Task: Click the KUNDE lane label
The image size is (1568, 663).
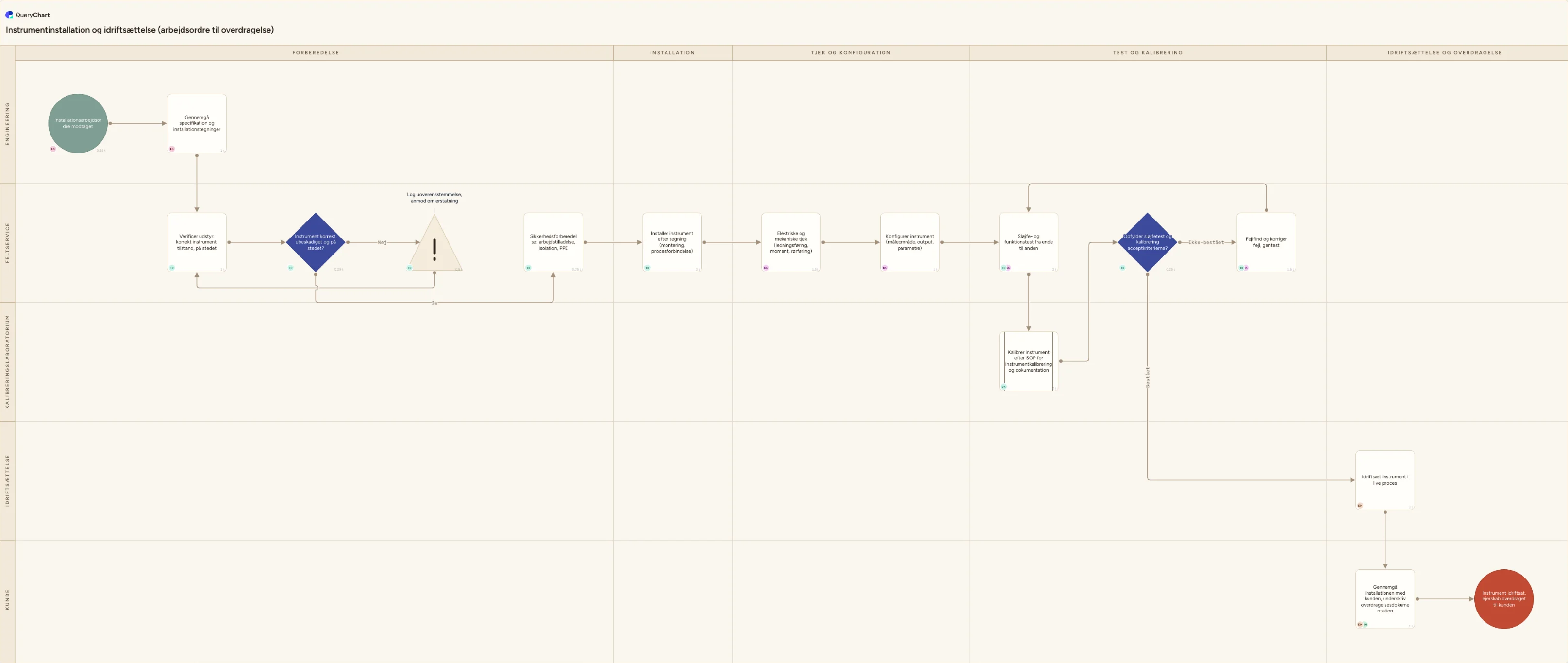Action: pyautogui.click(x=7, y=599)
